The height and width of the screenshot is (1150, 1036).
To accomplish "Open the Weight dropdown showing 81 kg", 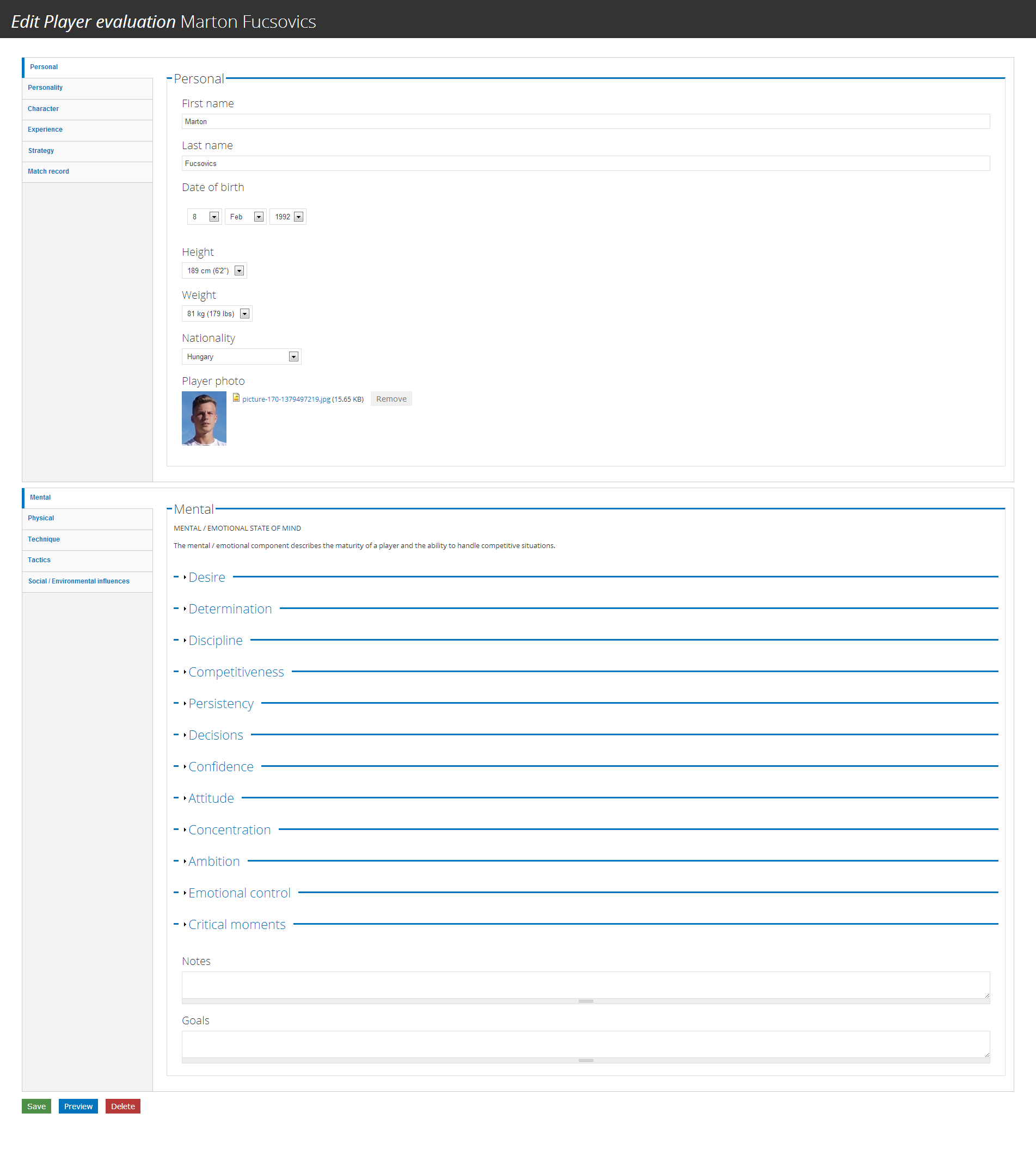I will [217, 314].
